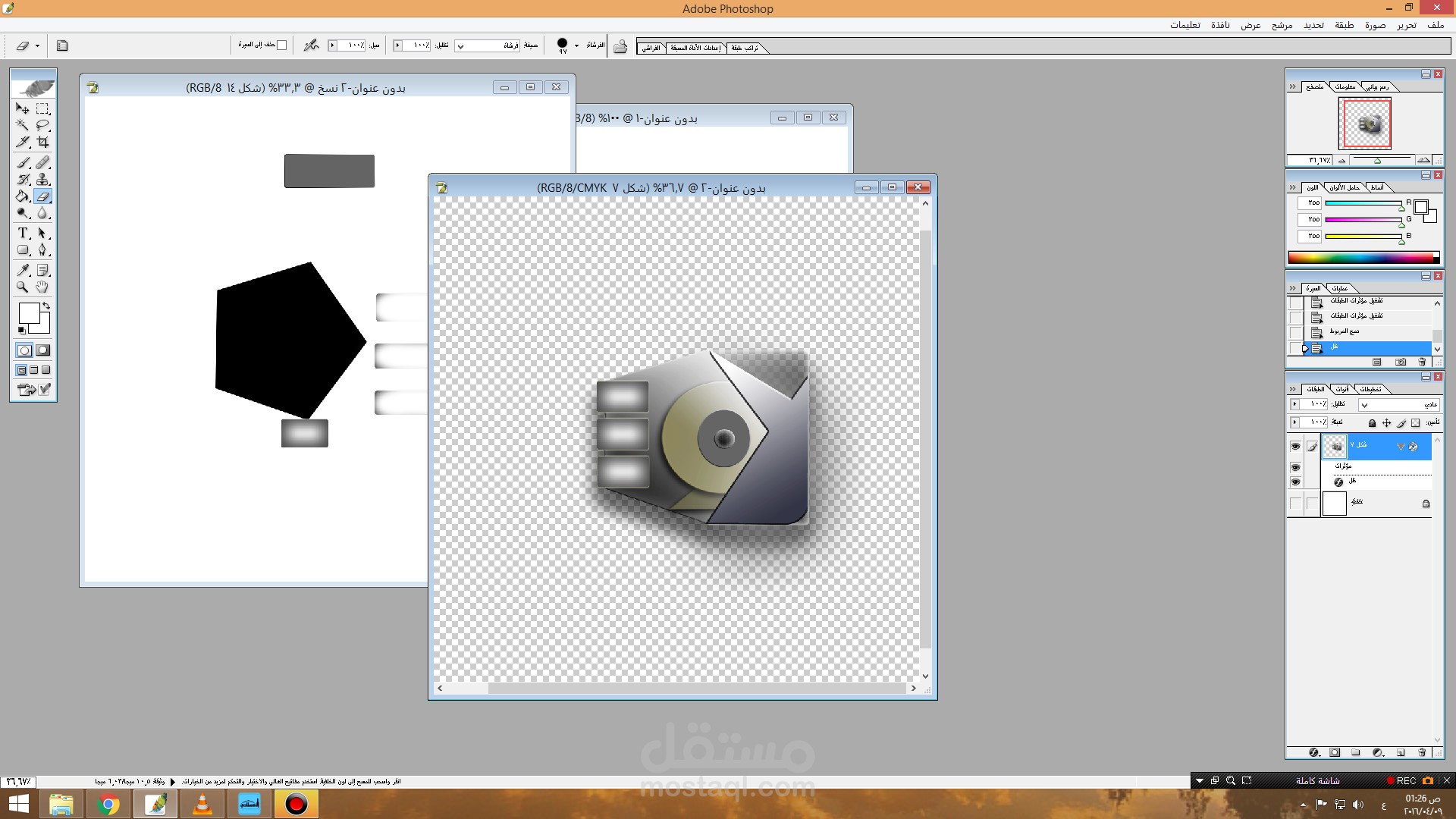Select the Magic Wand tool
The width and height of the screenshot is (1456, 819).
pos(23,125)
